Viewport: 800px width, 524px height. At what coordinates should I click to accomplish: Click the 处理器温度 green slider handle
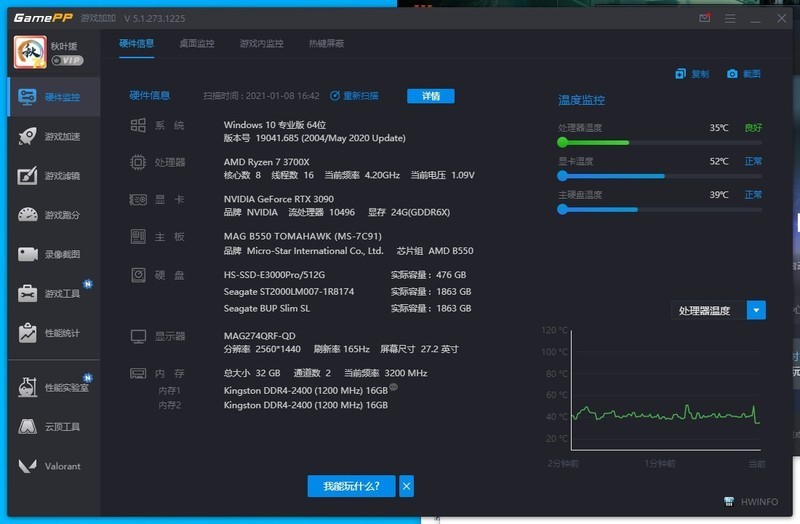pyautogui.click(x=563, y=142)
